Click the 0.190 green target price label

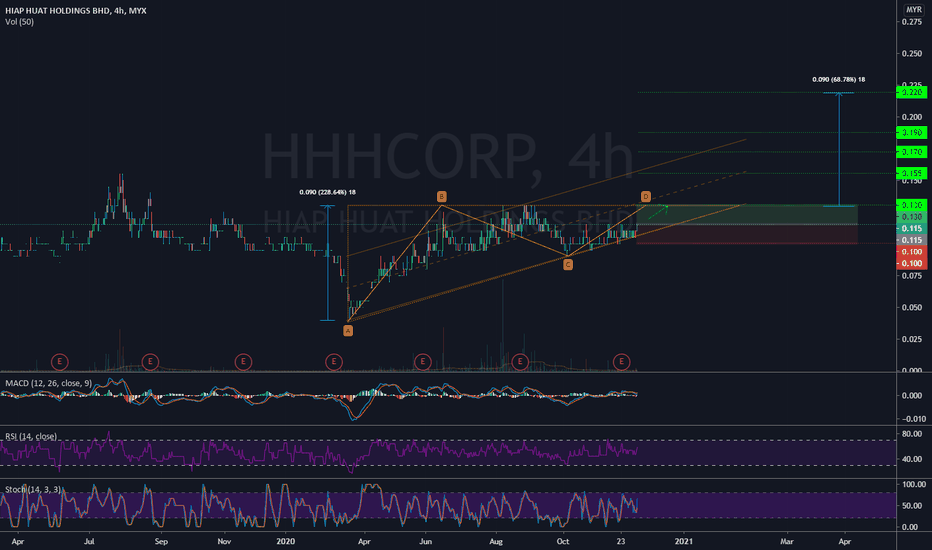(x=912, y=132)
